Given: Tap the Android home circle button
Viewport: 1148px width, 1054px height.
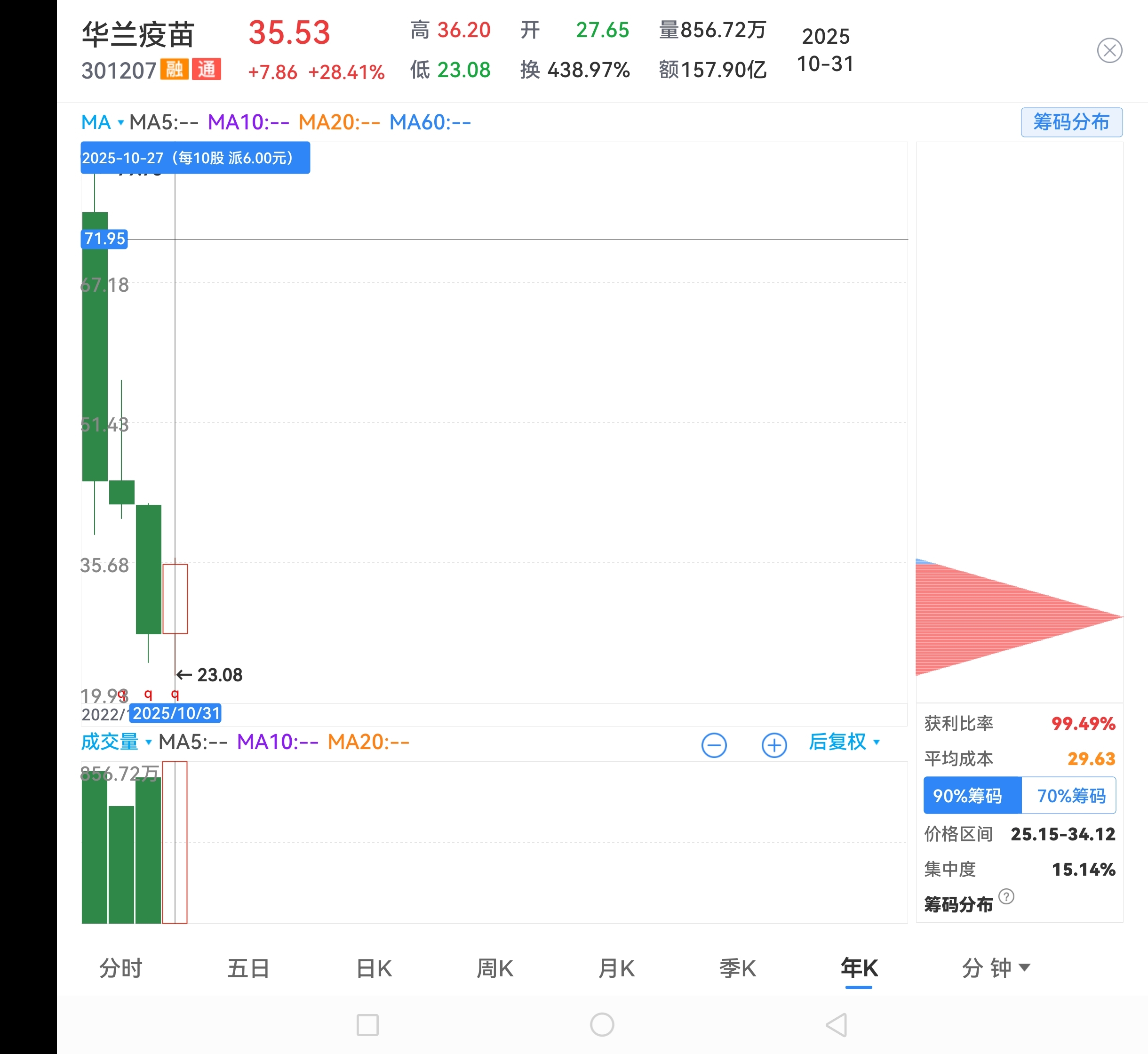Looking at the screenshot, I should (602, 1025).
